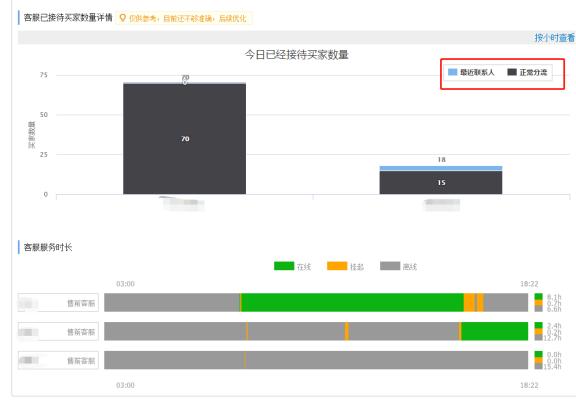
Task: Click the long green segment in the 8.1h row
Action: coord(353,303)
